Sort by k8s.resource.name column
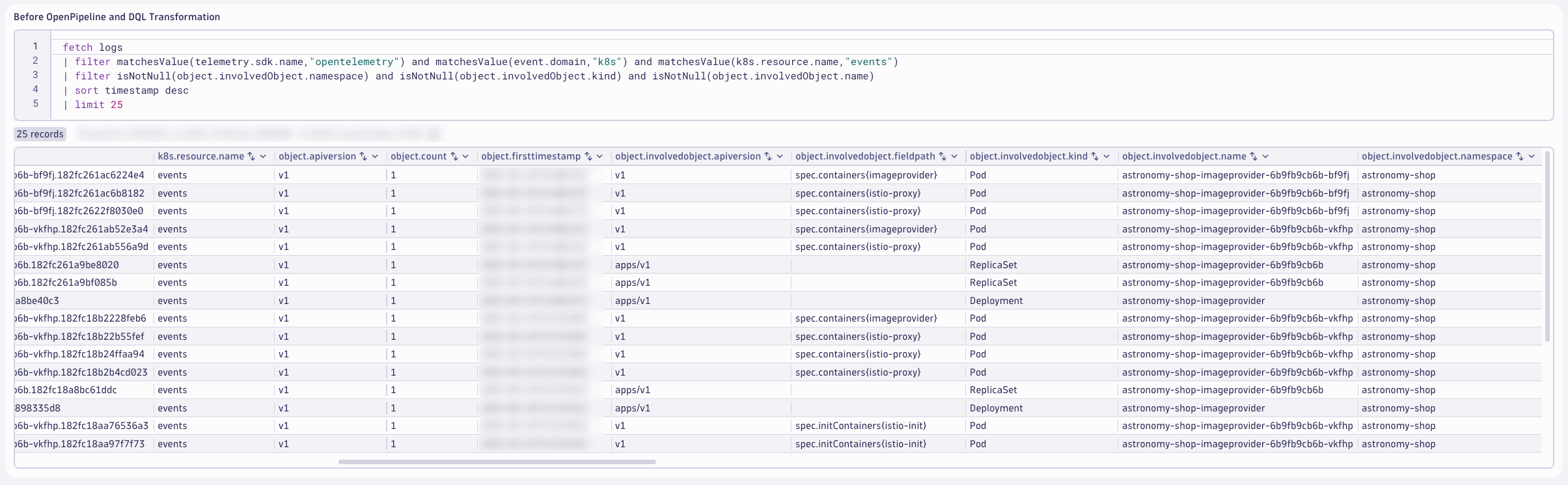 pos(251,156)
